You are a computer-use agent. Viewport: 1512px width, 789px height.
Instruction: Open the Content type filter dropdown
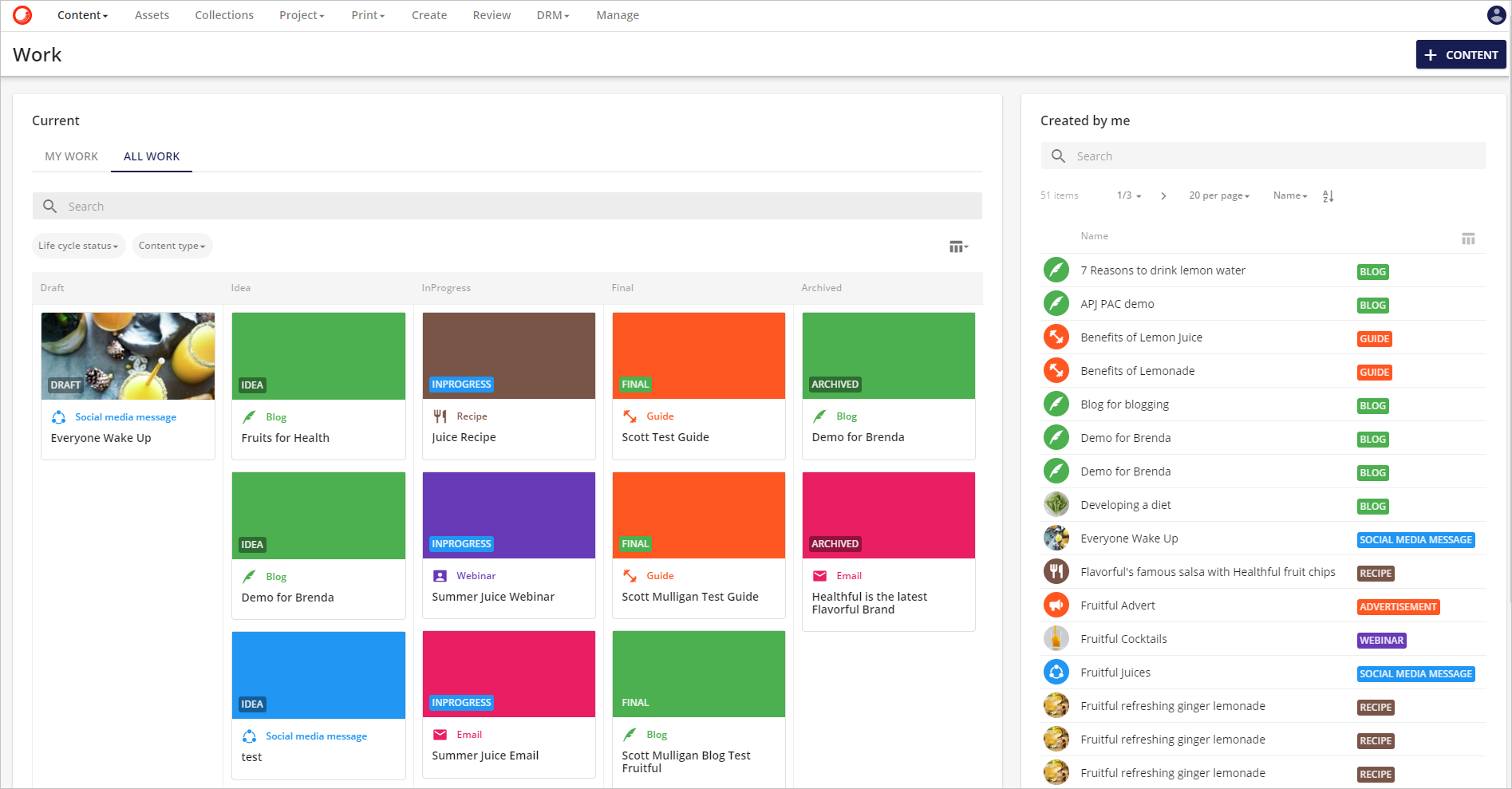(172, 246)
